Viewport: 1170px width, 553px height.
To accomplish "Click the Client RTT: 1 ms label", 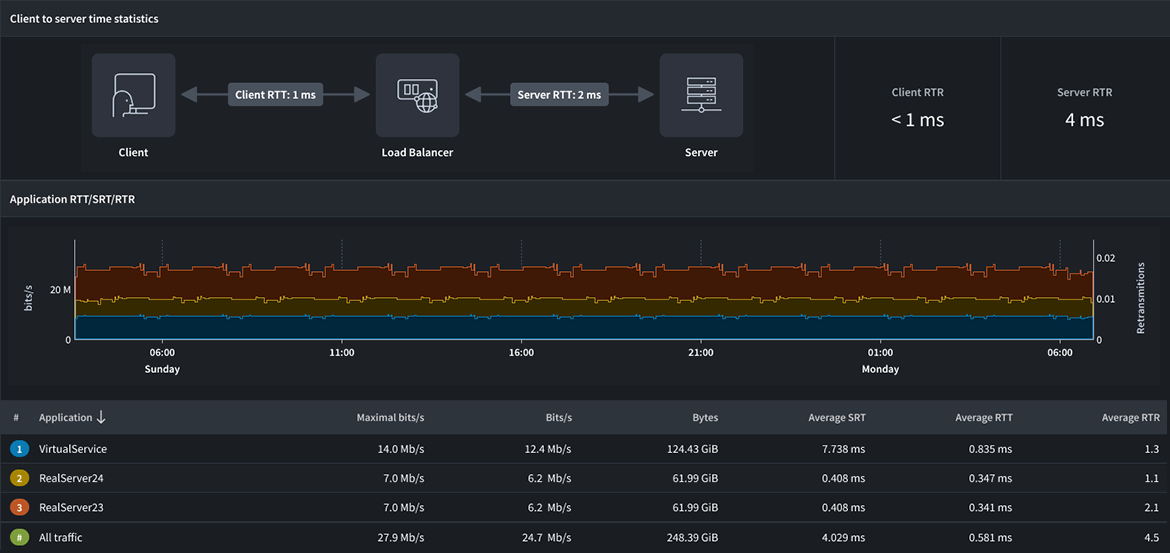I will point(275,95).
